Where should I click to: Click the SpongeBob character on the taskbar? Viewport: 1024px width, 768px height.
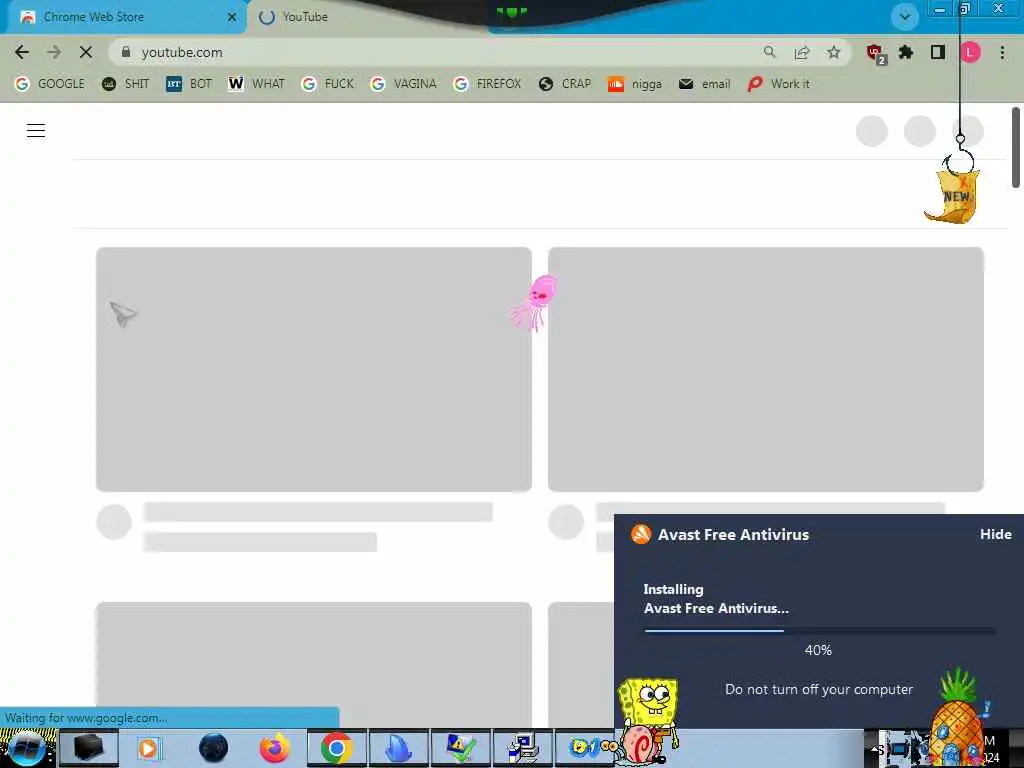tap(650, 702)
